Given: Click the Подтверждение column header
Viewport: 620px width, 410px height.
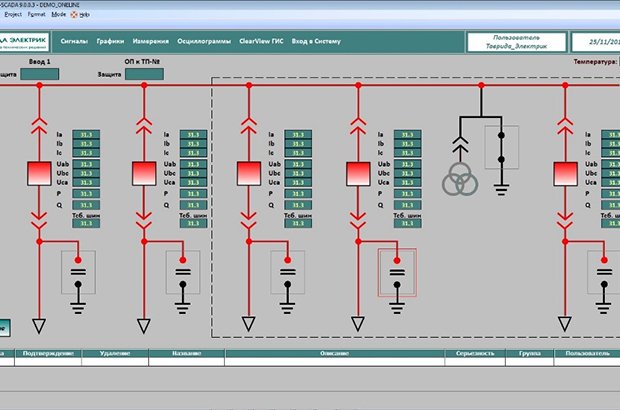Looking at the screenshot, I should [48, 353].
